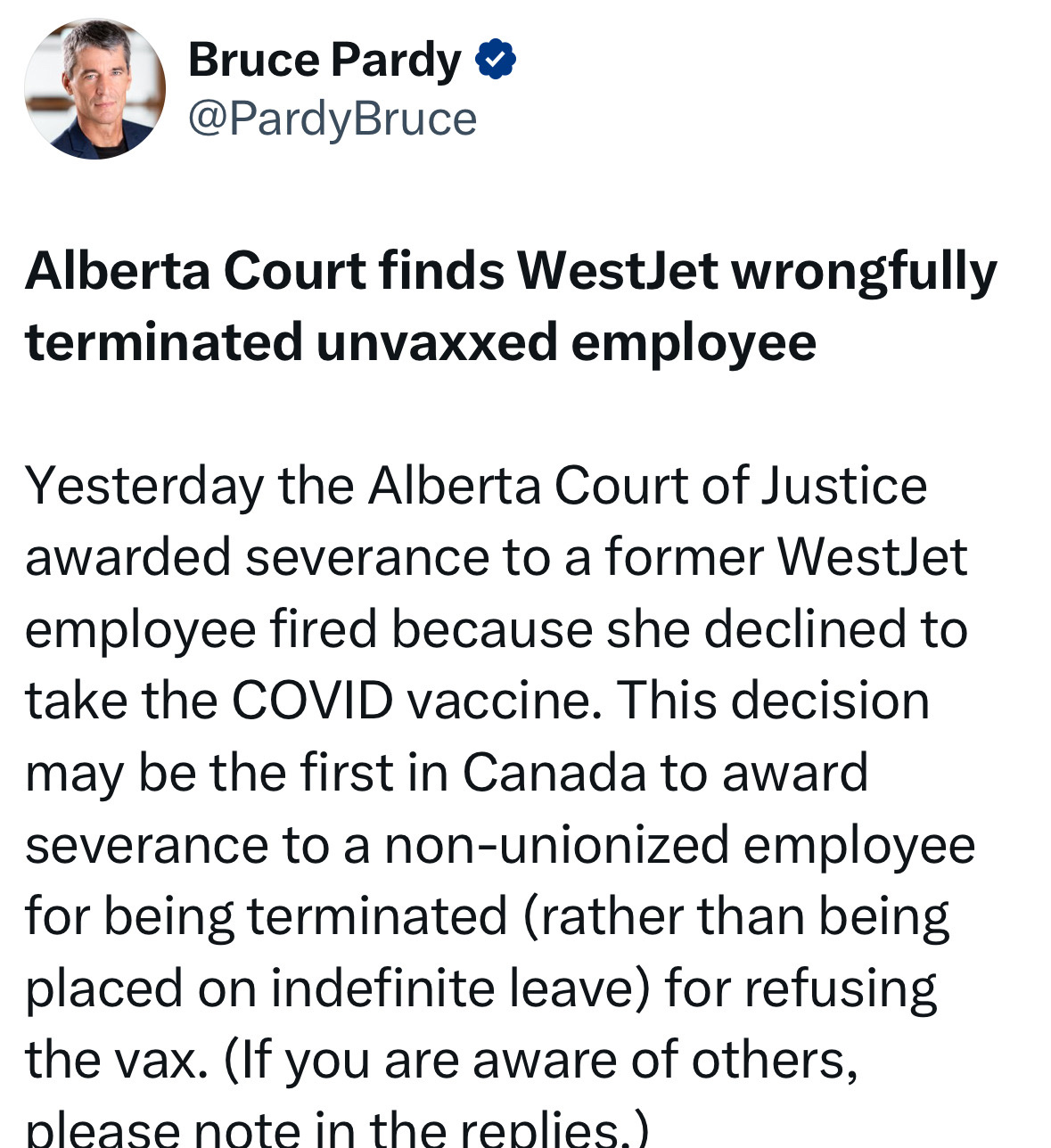Select the word "WestJet" in the headline

[618, 270]
